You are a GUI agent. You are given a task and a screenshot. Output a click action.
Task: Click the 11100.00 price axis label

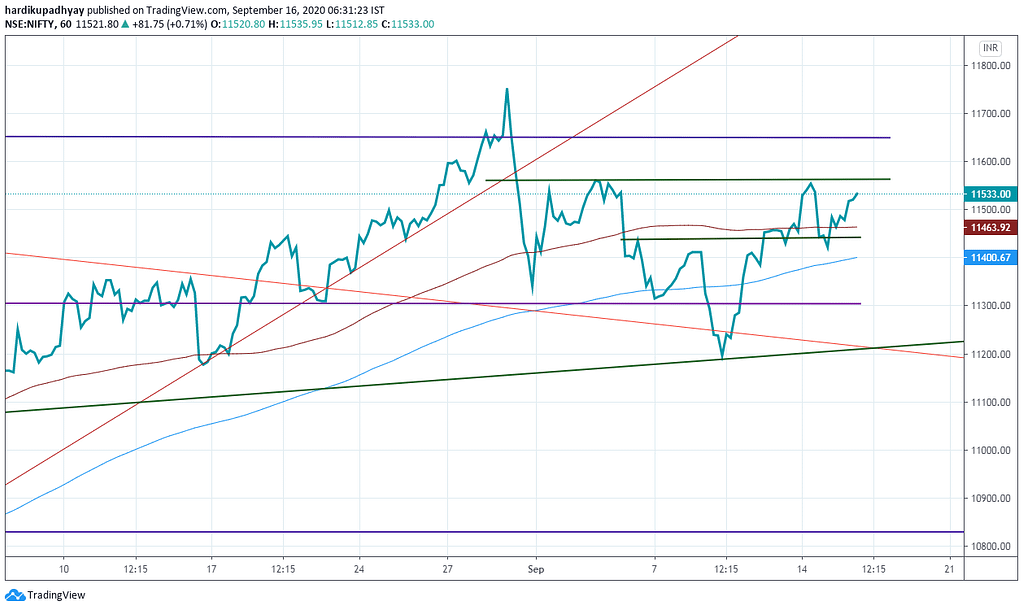tap(990, 403)
